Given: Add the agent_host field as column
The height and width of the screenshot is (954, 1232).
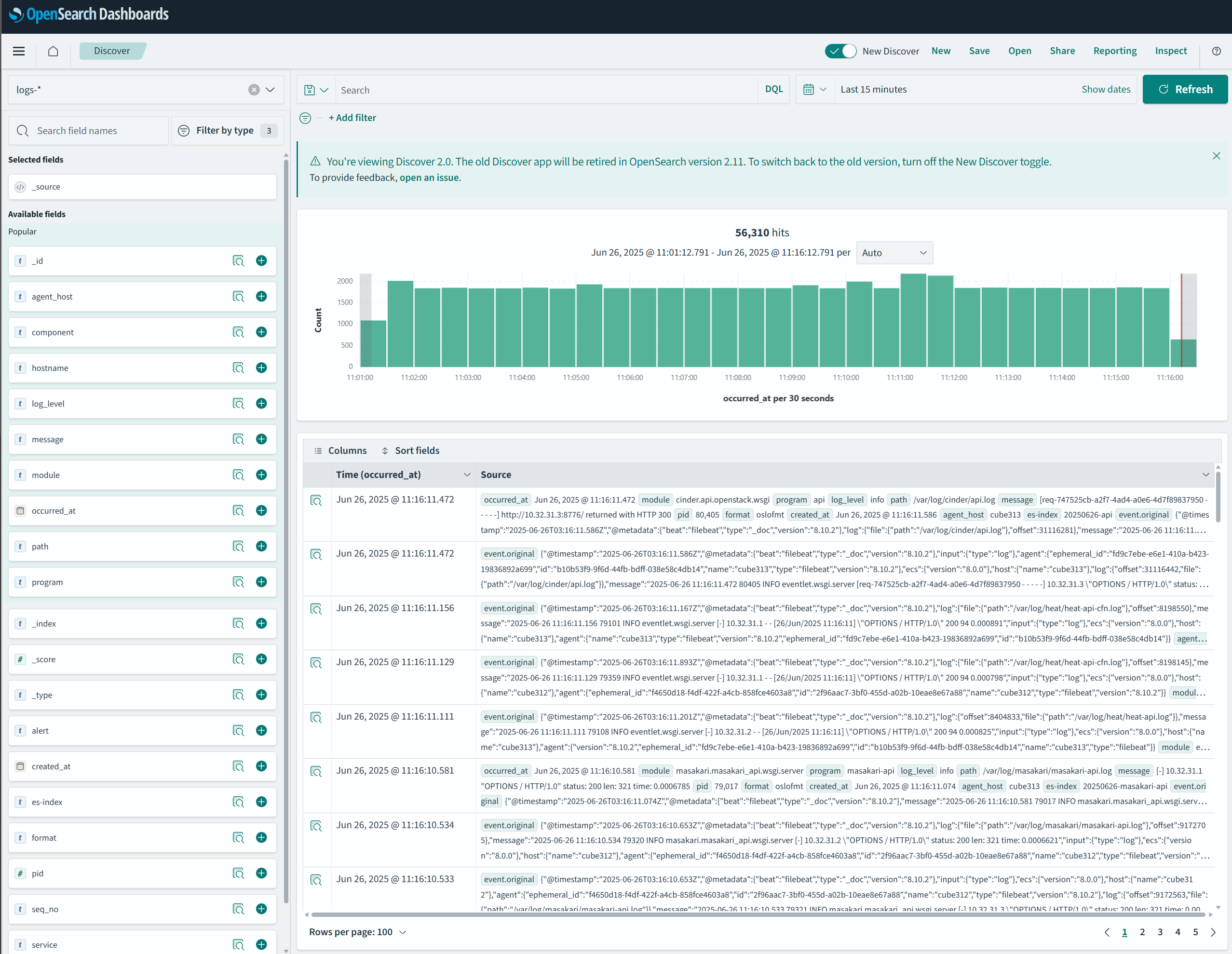Looking at the screenshot, I should tap(261, 297).
